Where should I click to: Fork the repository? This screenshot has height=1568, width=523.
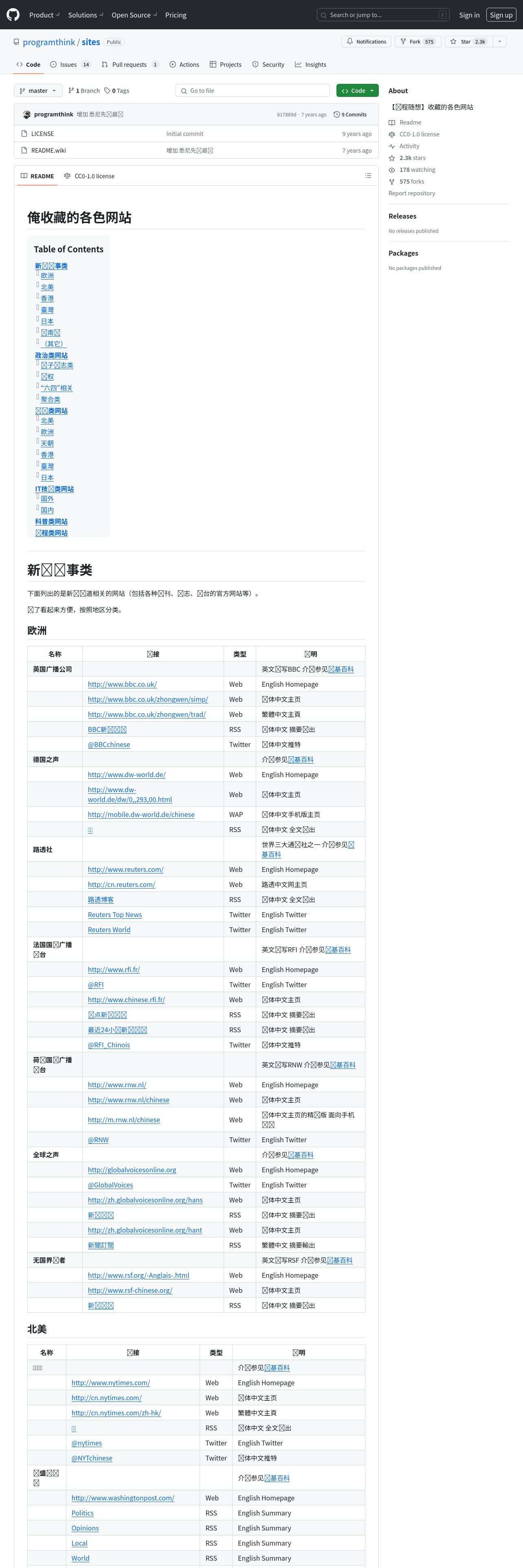click(x=418, y=42)
